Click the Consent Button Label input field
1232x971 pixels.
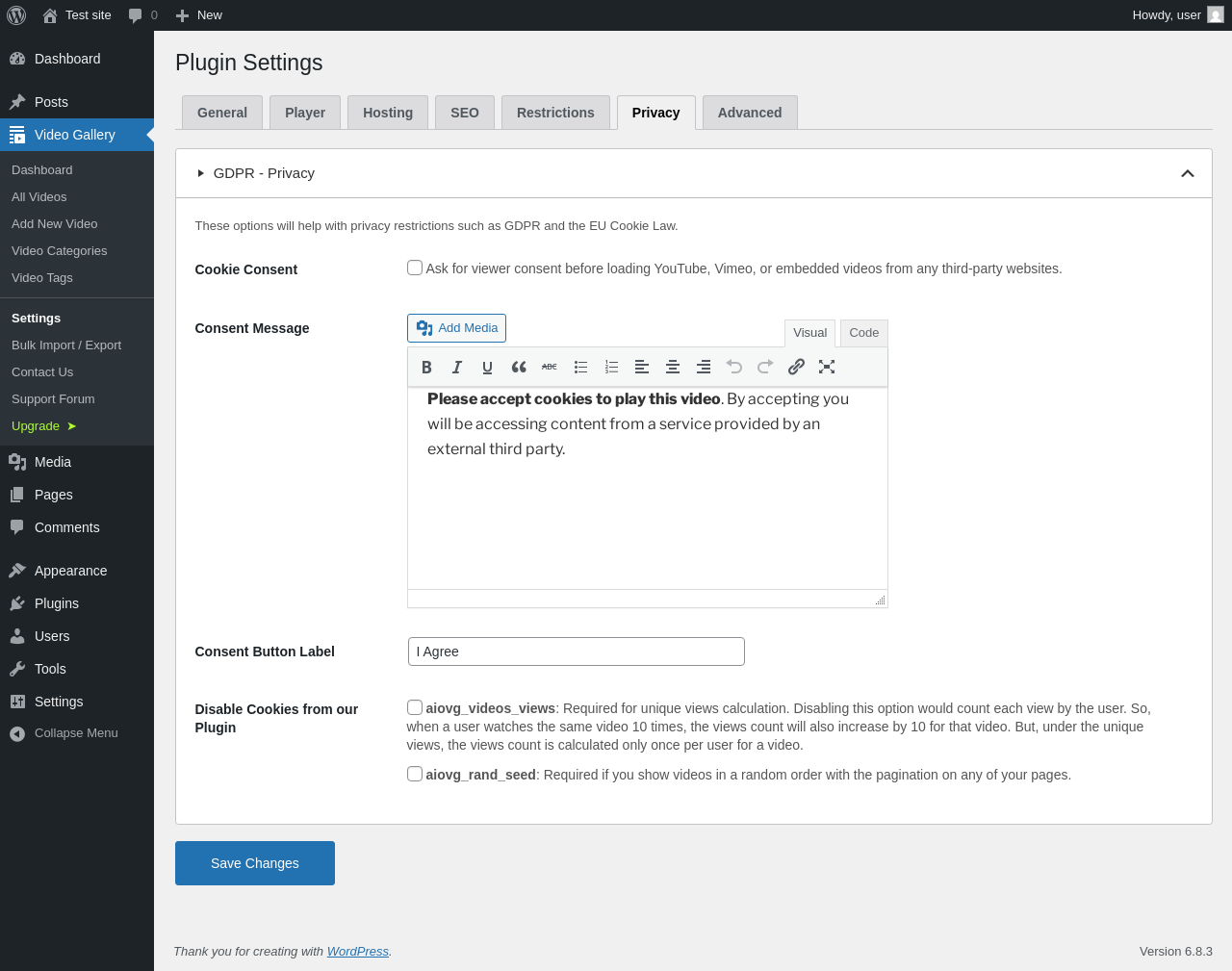tap(577, 652)
